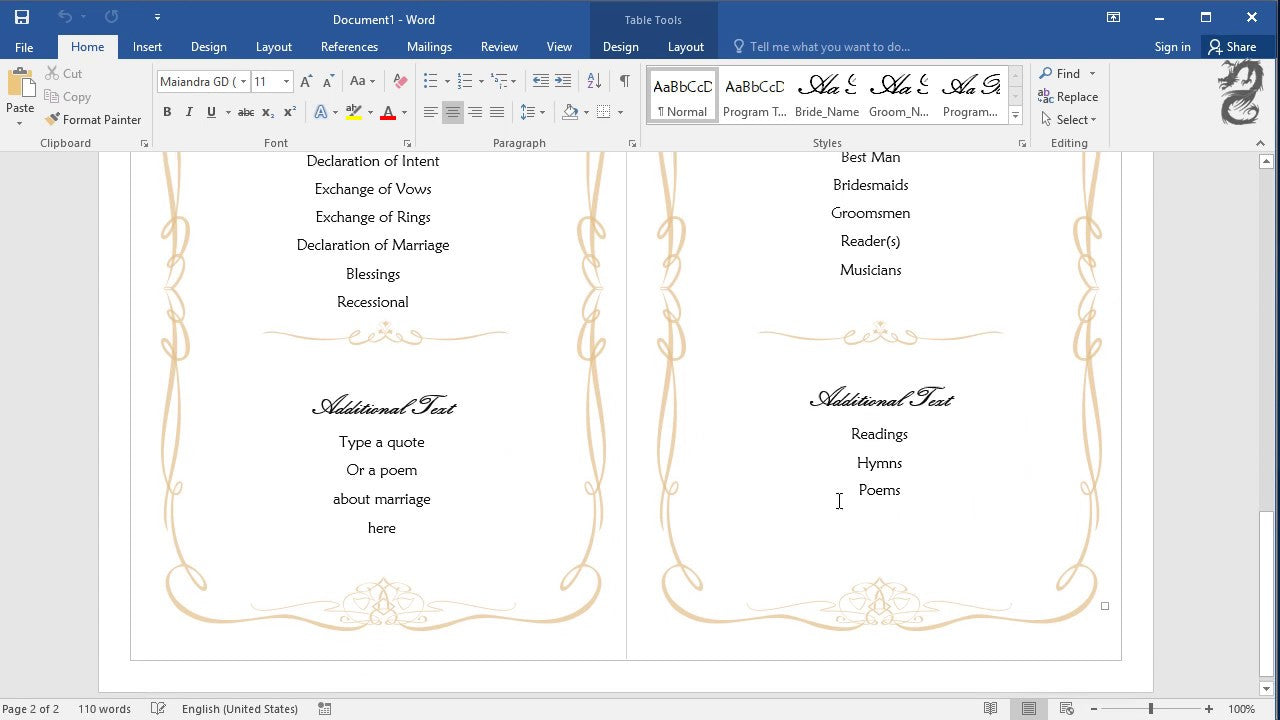
Task: Open word count from status bar
Action: pos(104,708)
